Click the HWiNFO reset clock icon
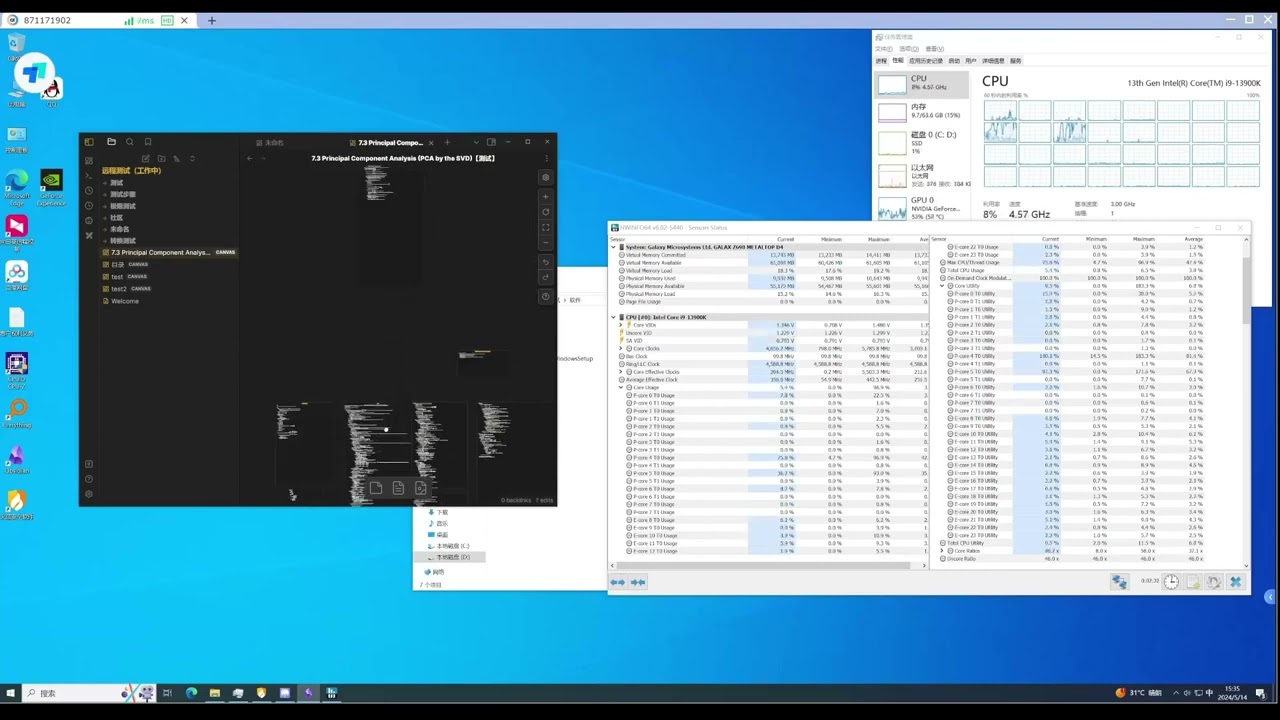Viewport: 1280px width, 720px height. click(x=1171, y=582)
